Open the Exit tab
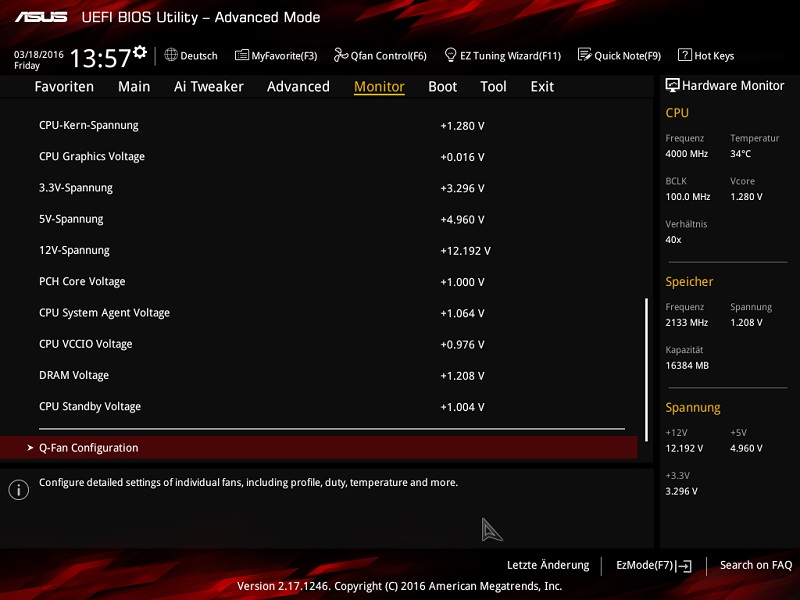800x600 pixels. [542, 87]
